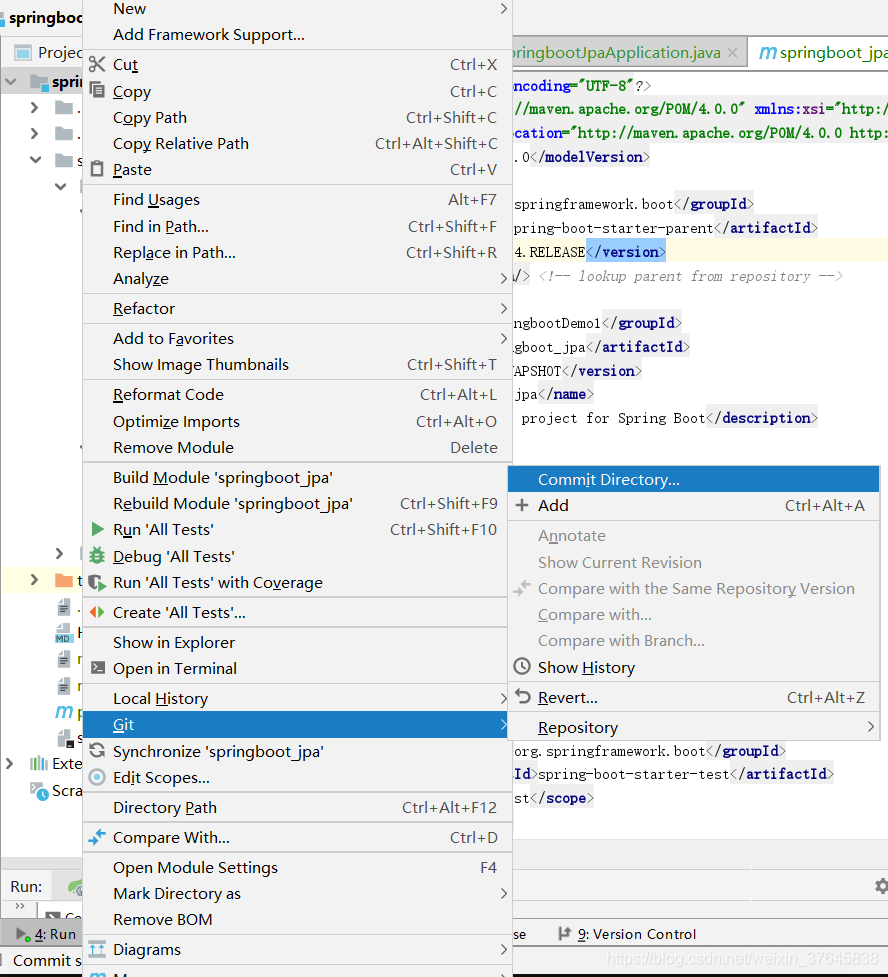
Task: Click the Edit Scopes circle icon
Action: tap(97, 777)
